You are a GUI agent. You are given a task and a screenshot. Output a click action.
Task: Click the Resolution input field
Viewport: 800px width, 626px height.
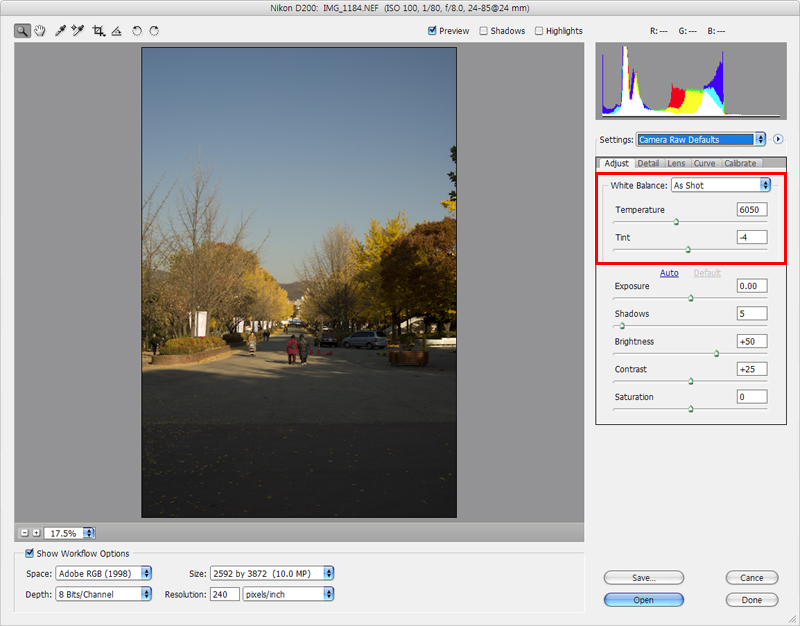pyautogui.click(x=222, y=594)
